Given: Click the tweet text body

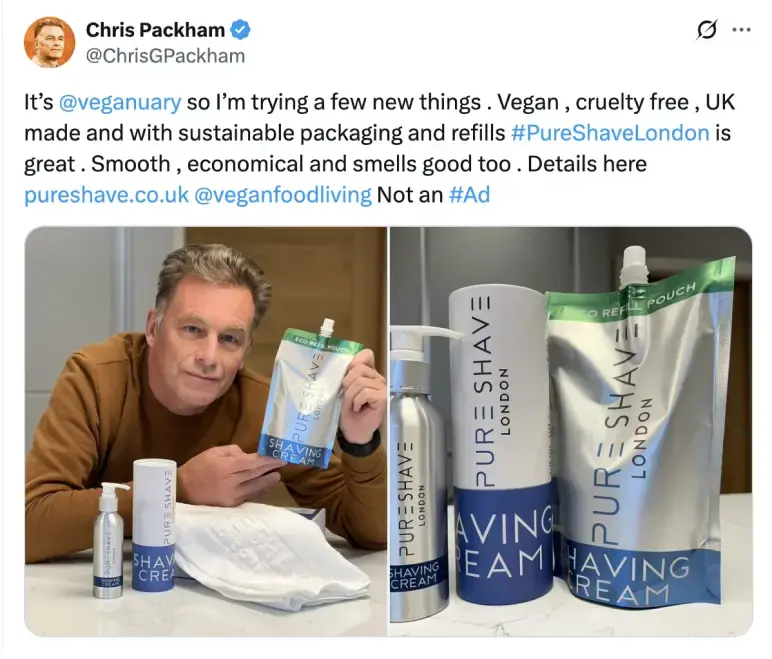Looking at the screenshot, I should [x=379, y=149].
